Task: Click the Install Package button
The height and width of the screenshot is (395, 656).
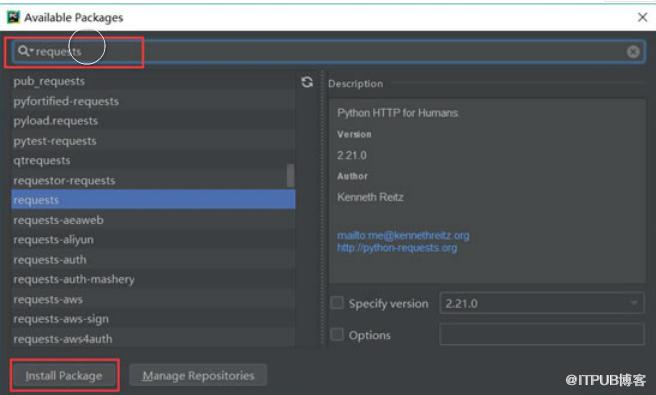Action: point(64,375)
